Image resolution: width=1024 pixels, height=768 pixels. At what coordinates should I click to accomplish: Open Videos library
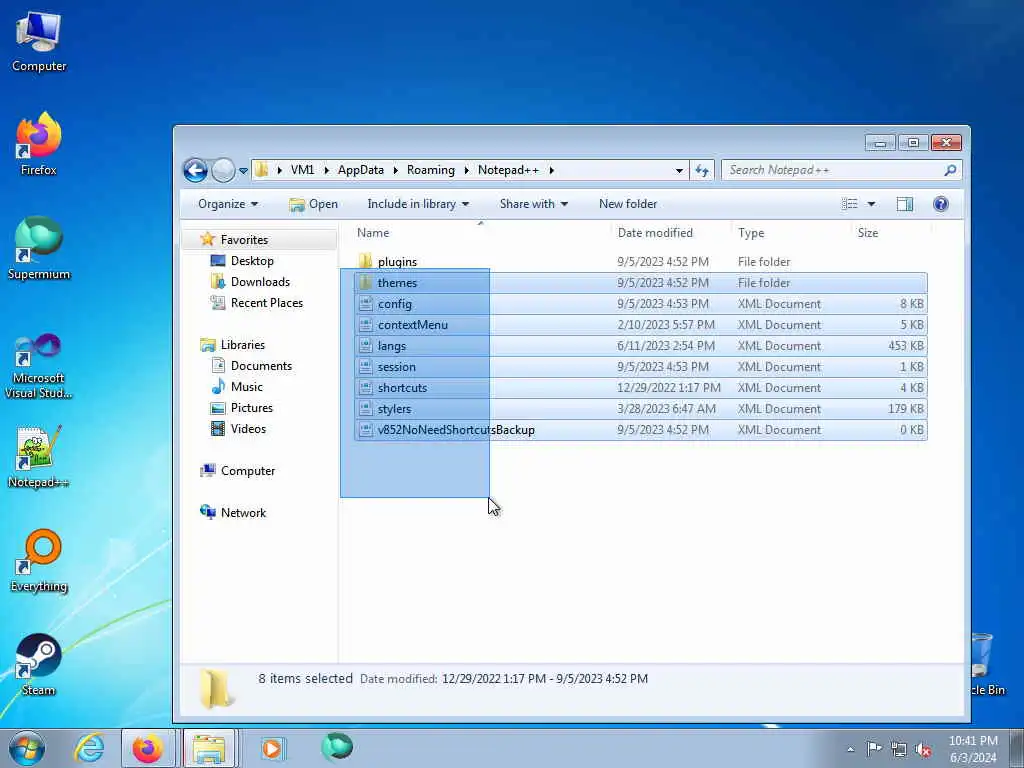248,428
